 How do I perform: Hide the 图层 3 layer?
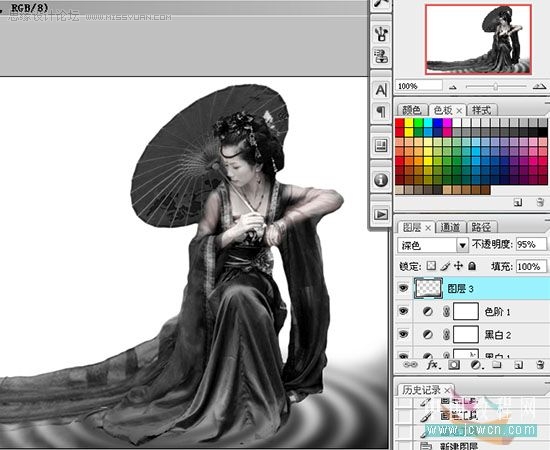(403, 288)
